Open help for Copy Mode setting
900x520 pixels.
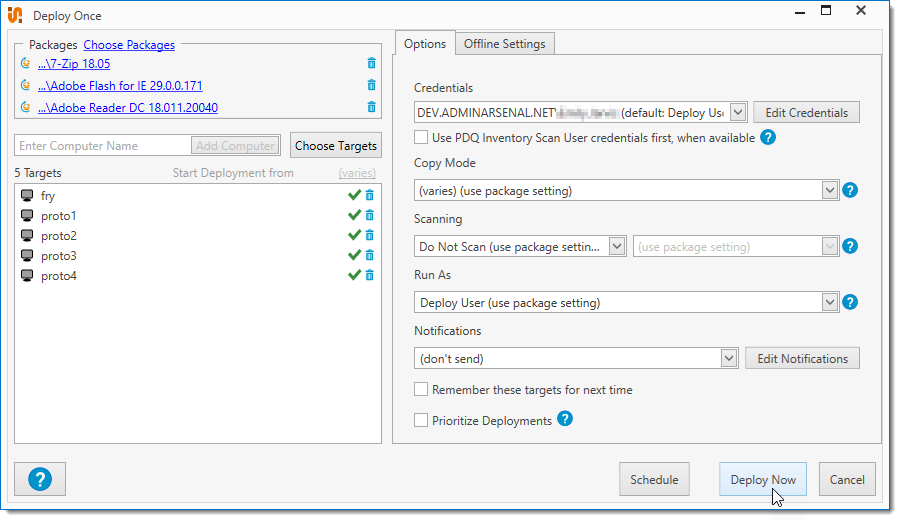850,190
